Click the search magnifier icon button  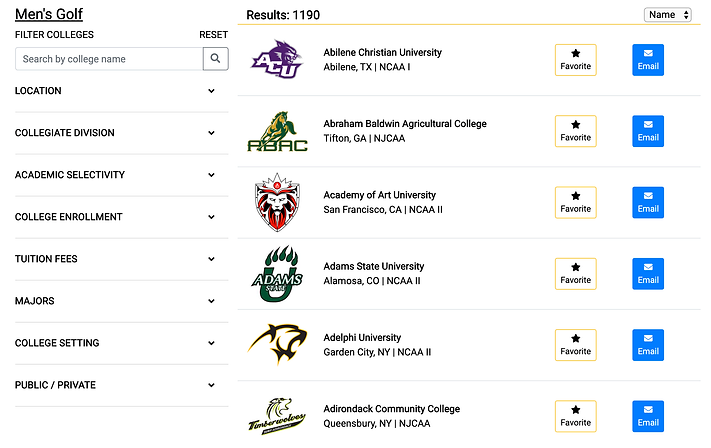pos(215,59)
